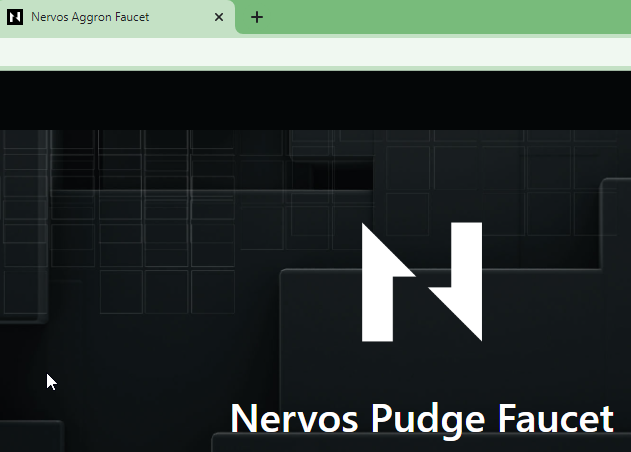Screen dimensions: 631x452
Task: Close the Nervos Aggron Faucet tab
Action: click(219, 17)
